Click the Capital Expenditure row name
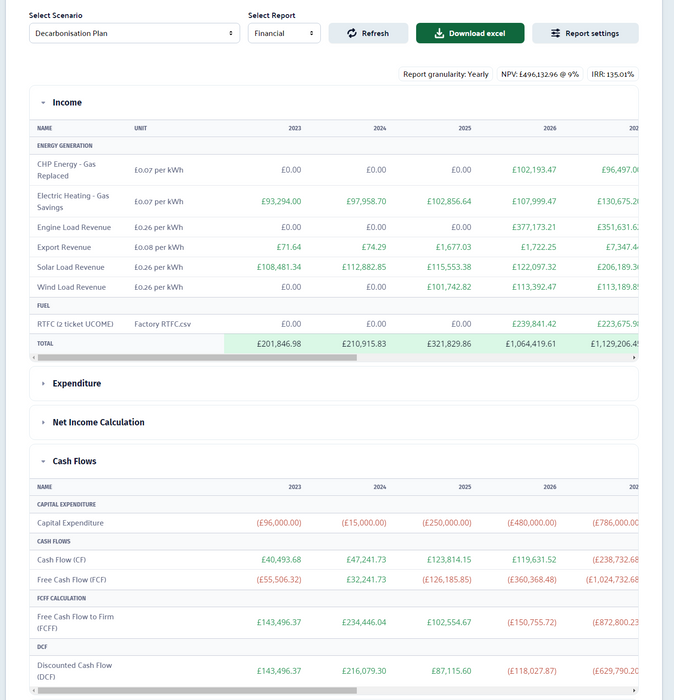 [x=70, y=523]
